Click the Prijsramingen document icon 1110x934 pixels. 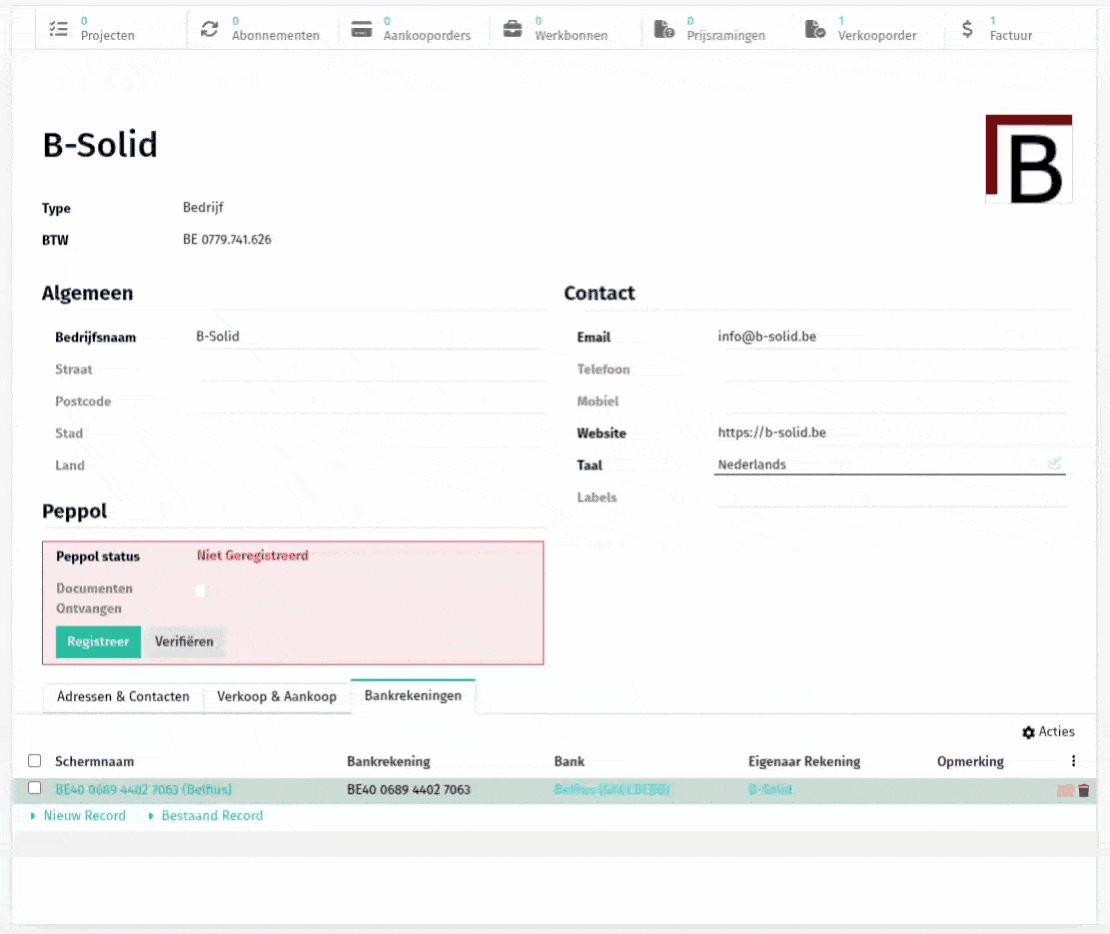tap(664, 29)
